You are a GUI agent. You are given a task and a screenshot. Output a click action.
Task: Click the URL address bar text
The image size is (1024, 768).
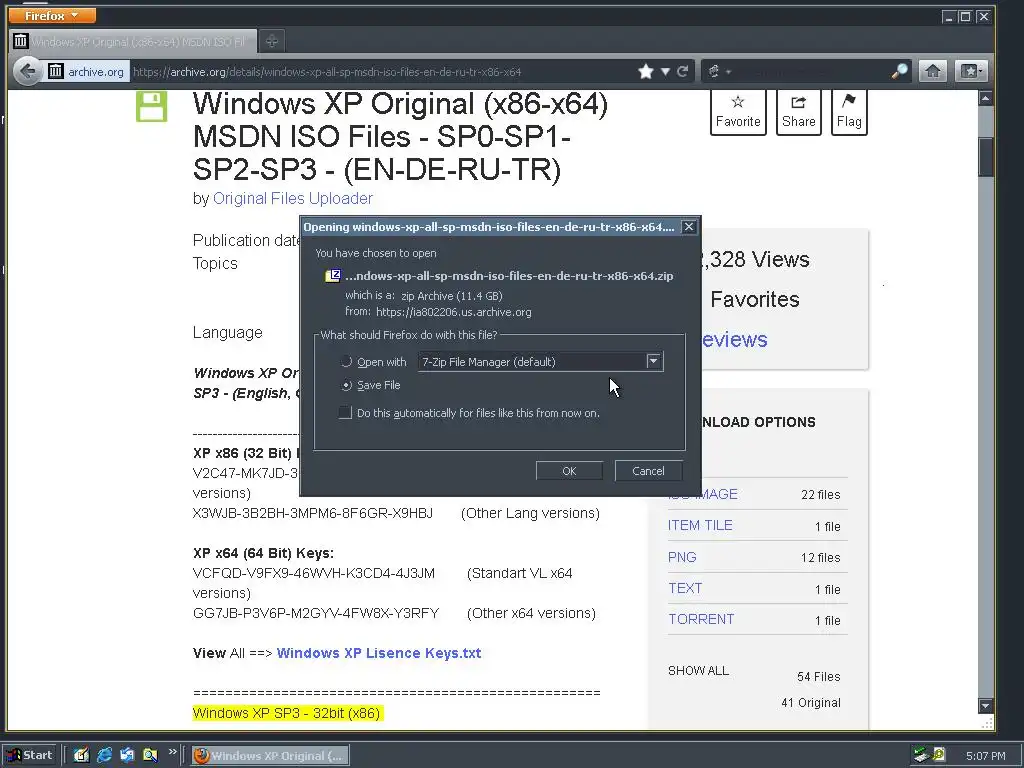pos(327,72)
